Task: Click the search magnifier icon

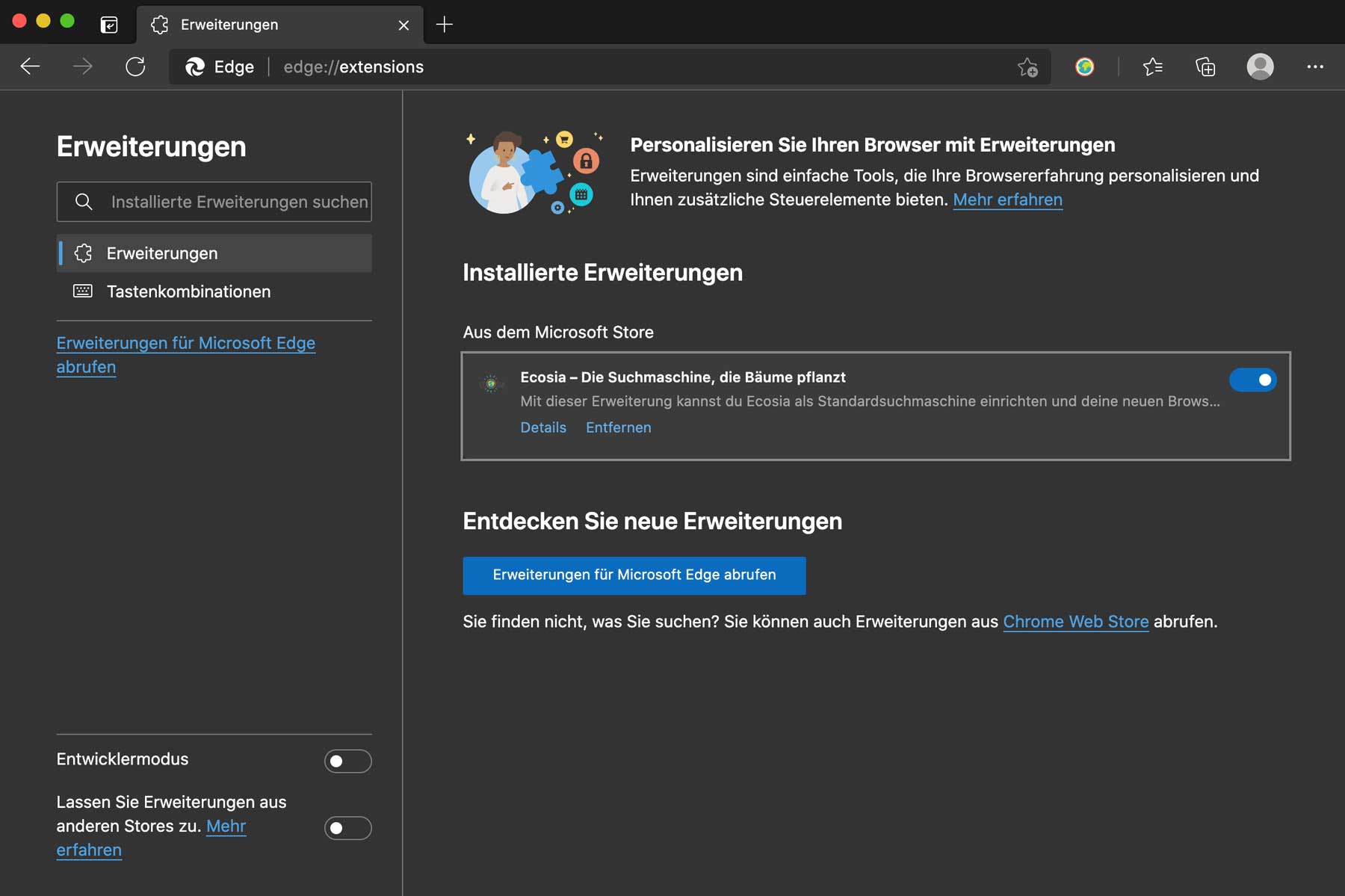Action: [x=84, y=202]
